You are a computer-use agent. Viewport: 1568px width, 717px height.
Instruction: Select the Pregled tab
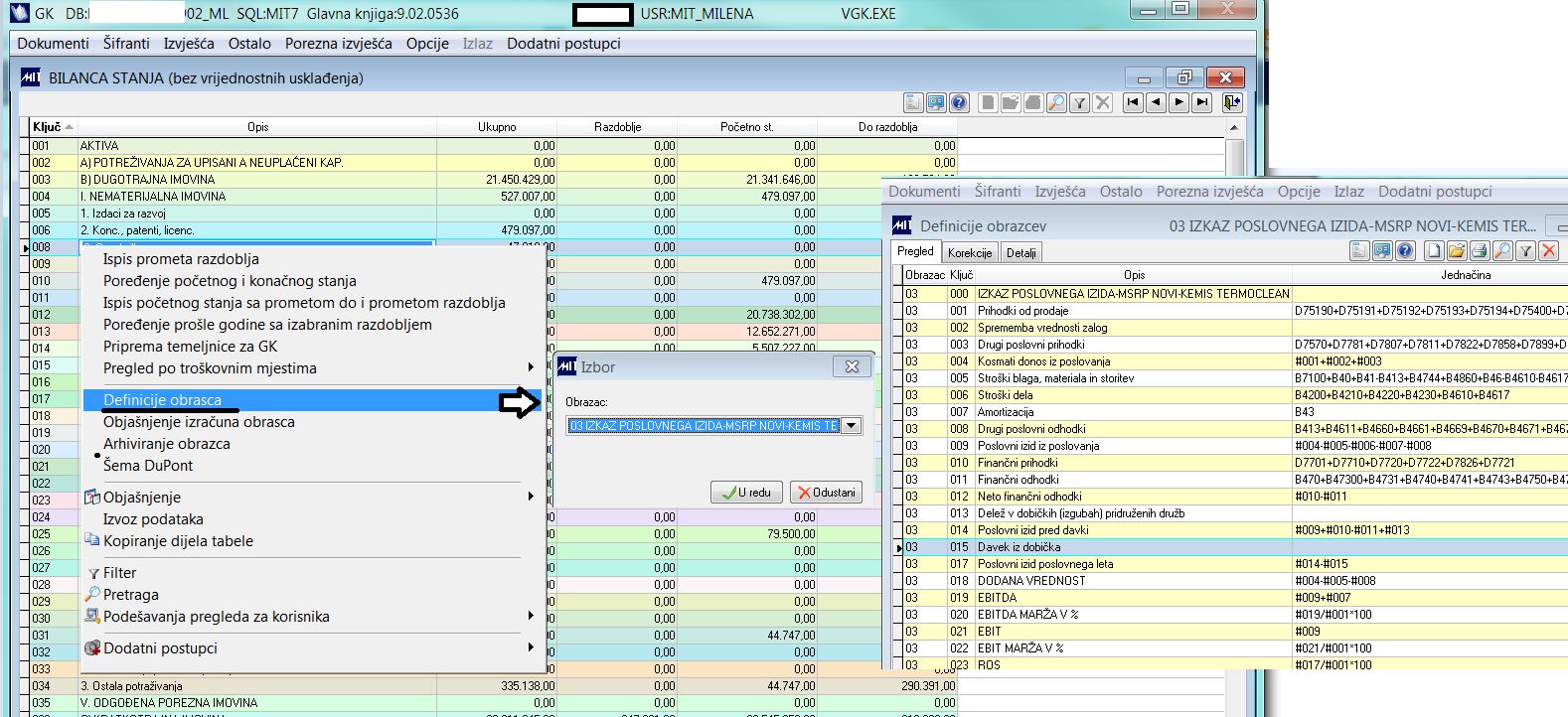(x=915, y=251)
